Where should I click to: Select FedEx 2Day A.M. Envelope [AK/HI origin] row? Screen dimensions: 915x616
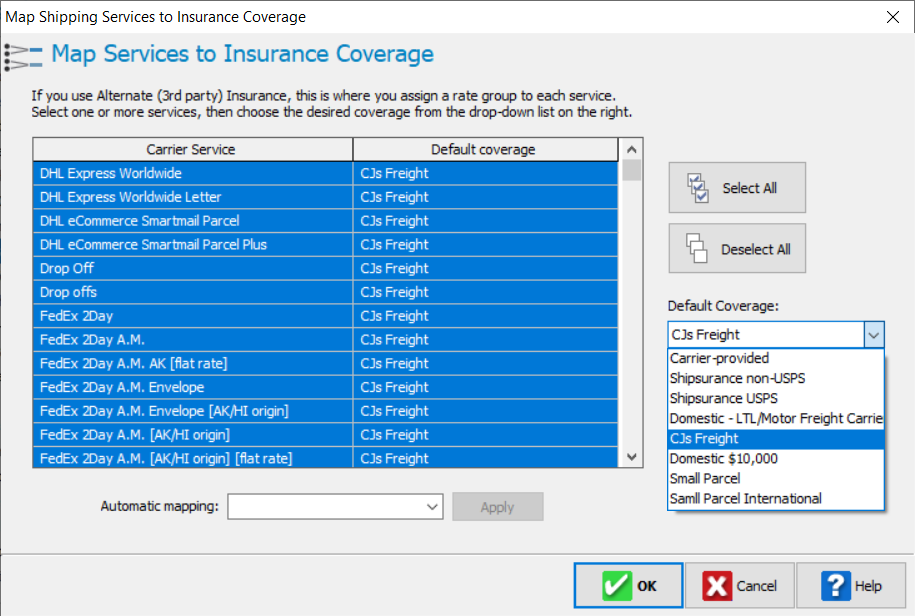point(325,411)
